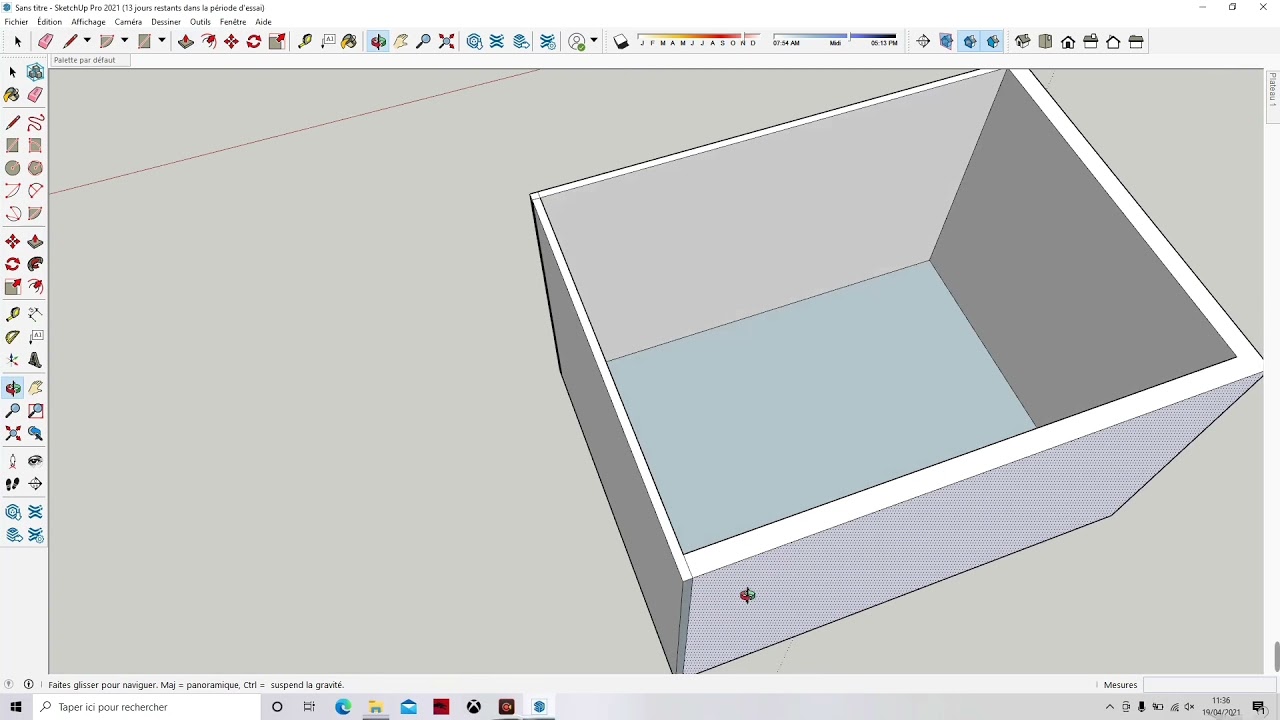Switch to the Back view
This screenshot has width=1280, height=720.
[1113, 41]
